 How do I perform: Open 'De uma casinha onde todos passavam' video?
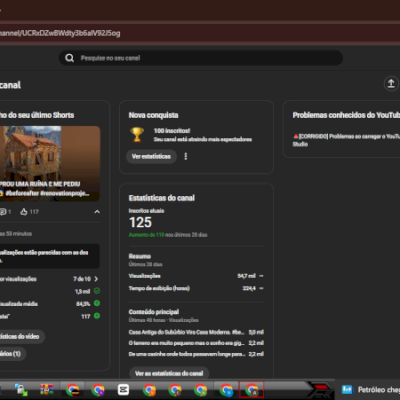(196, 354)
